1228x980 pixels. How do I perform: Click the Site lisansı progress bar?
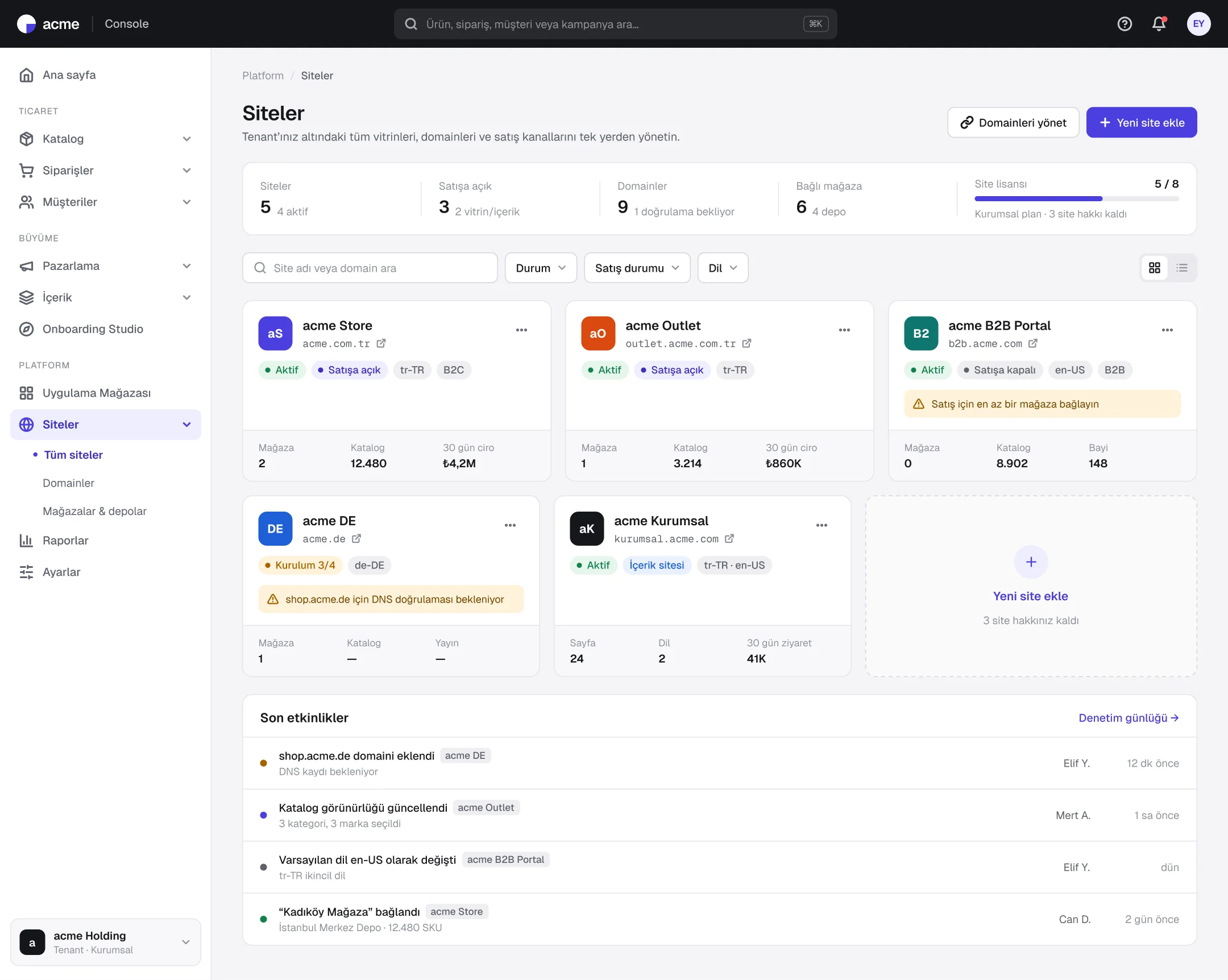click(1076, 199)
